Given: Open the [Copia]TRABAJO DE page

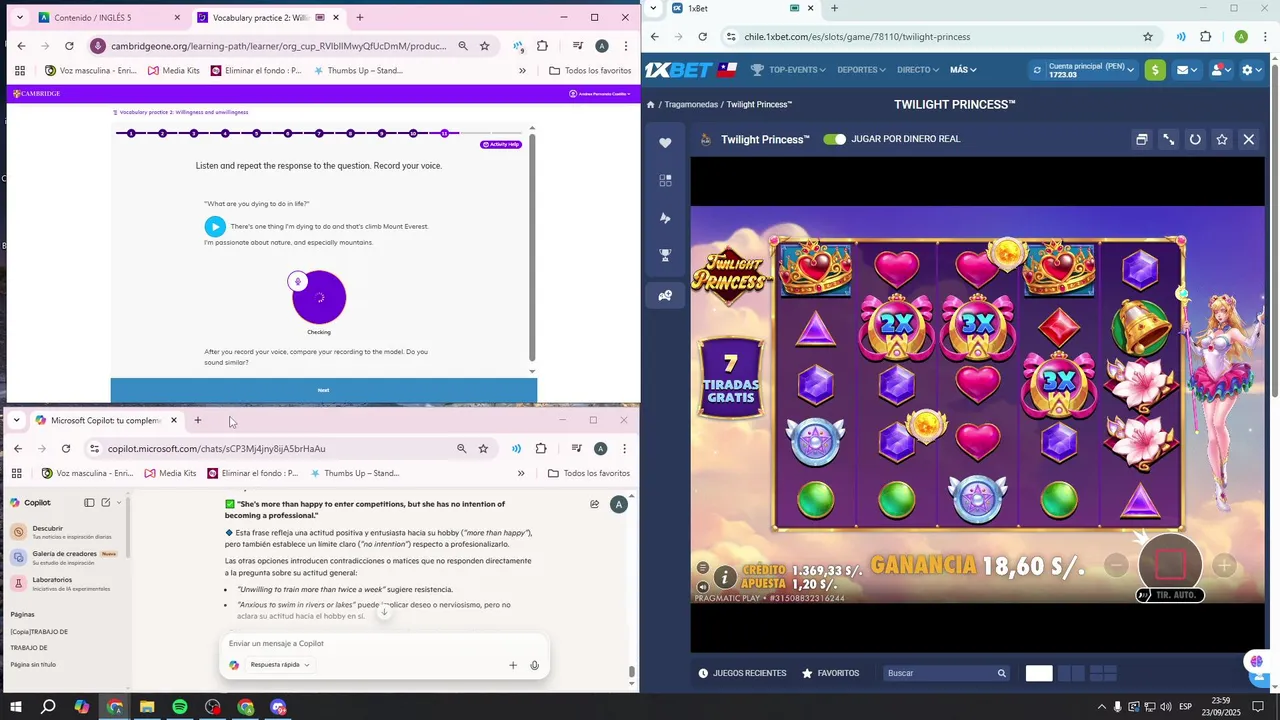Looking at the screenshot, I should point(40,632).
